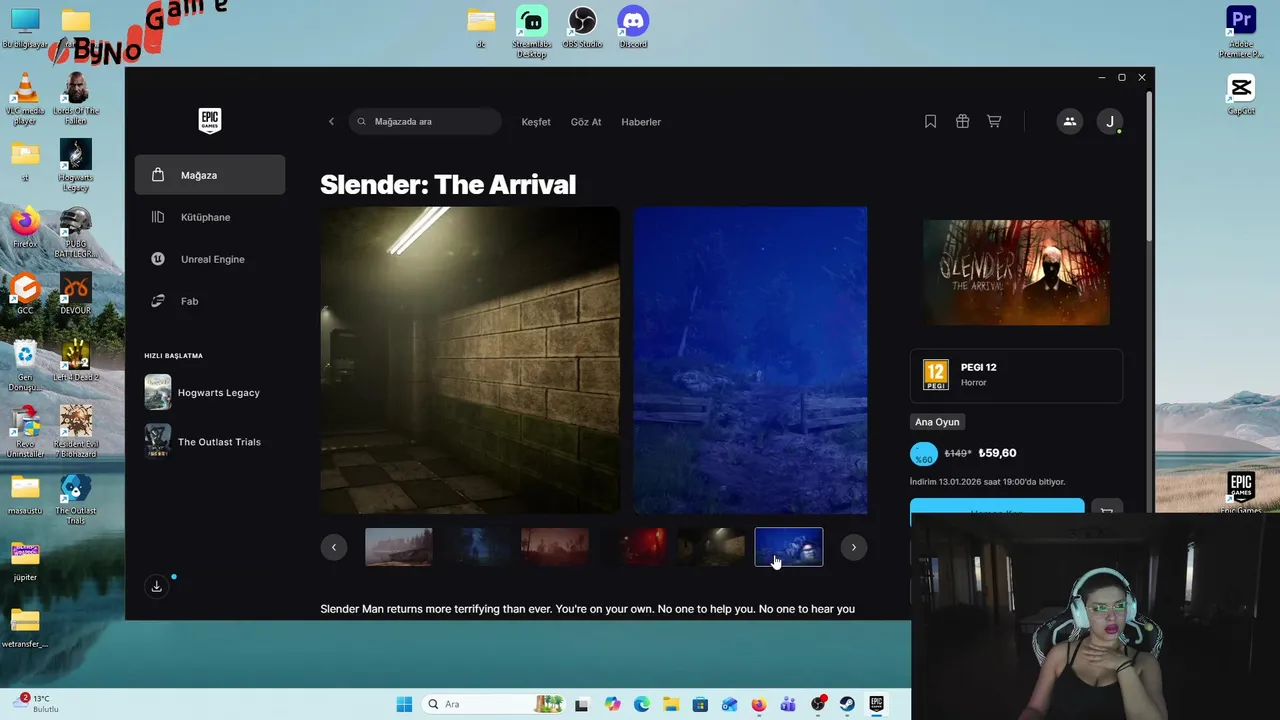Select the wetransfer folder on desktop
The width and height of the screenshot is (1280, 720).
tap(25, 628)
